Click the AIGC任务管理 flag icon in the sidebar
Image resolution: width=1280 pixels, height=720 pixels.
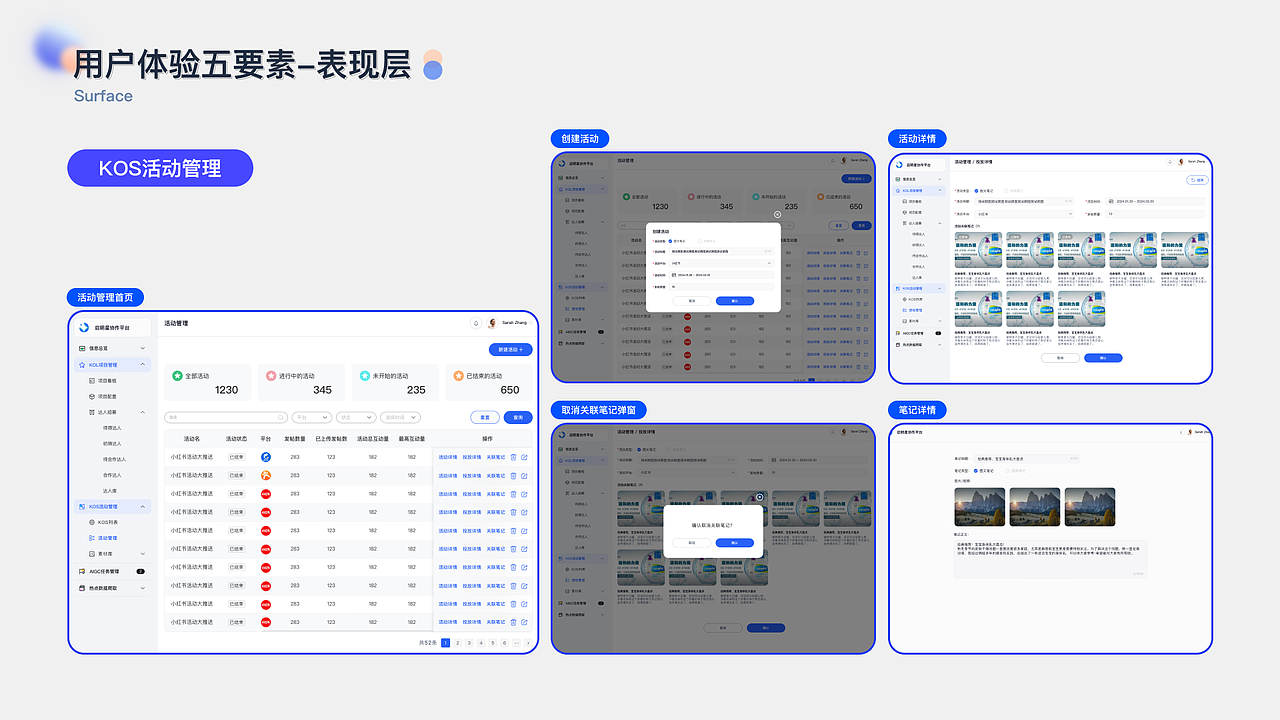(x=81, y=571)
